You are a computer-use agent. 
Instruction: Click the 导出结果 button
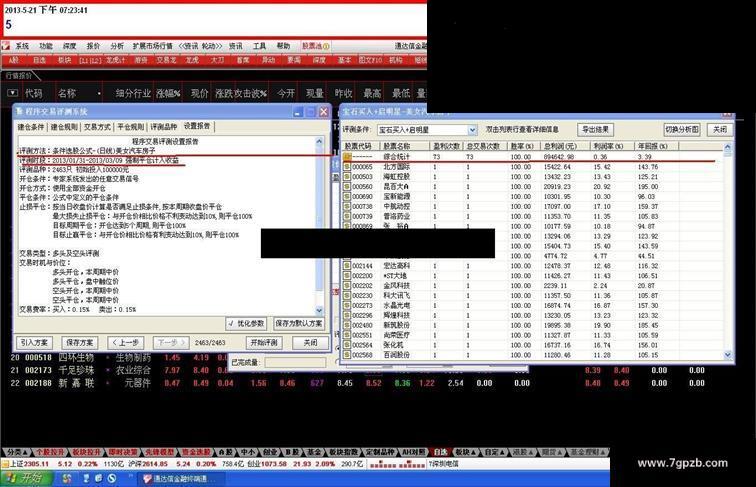(595, 129)
